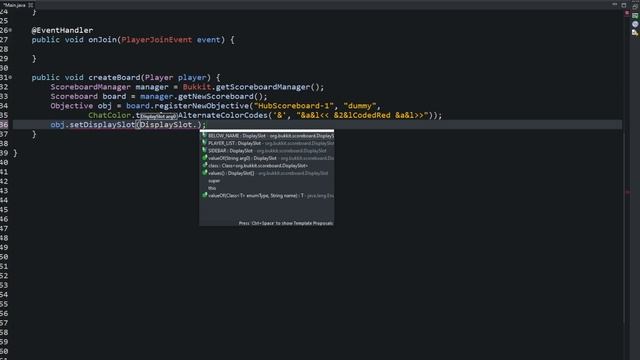Collapse the fold marker at line 26

pyautogui.click(x=10, y=30)
